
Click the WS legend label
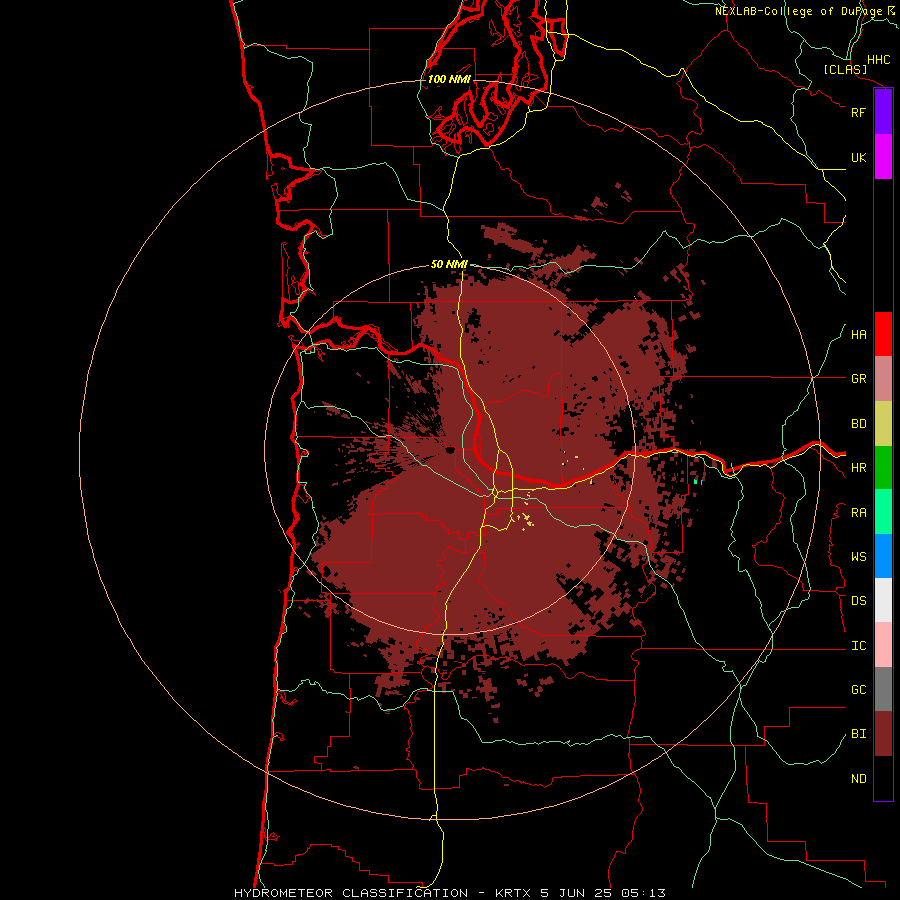pyautogui.click(x=858, y=557)
